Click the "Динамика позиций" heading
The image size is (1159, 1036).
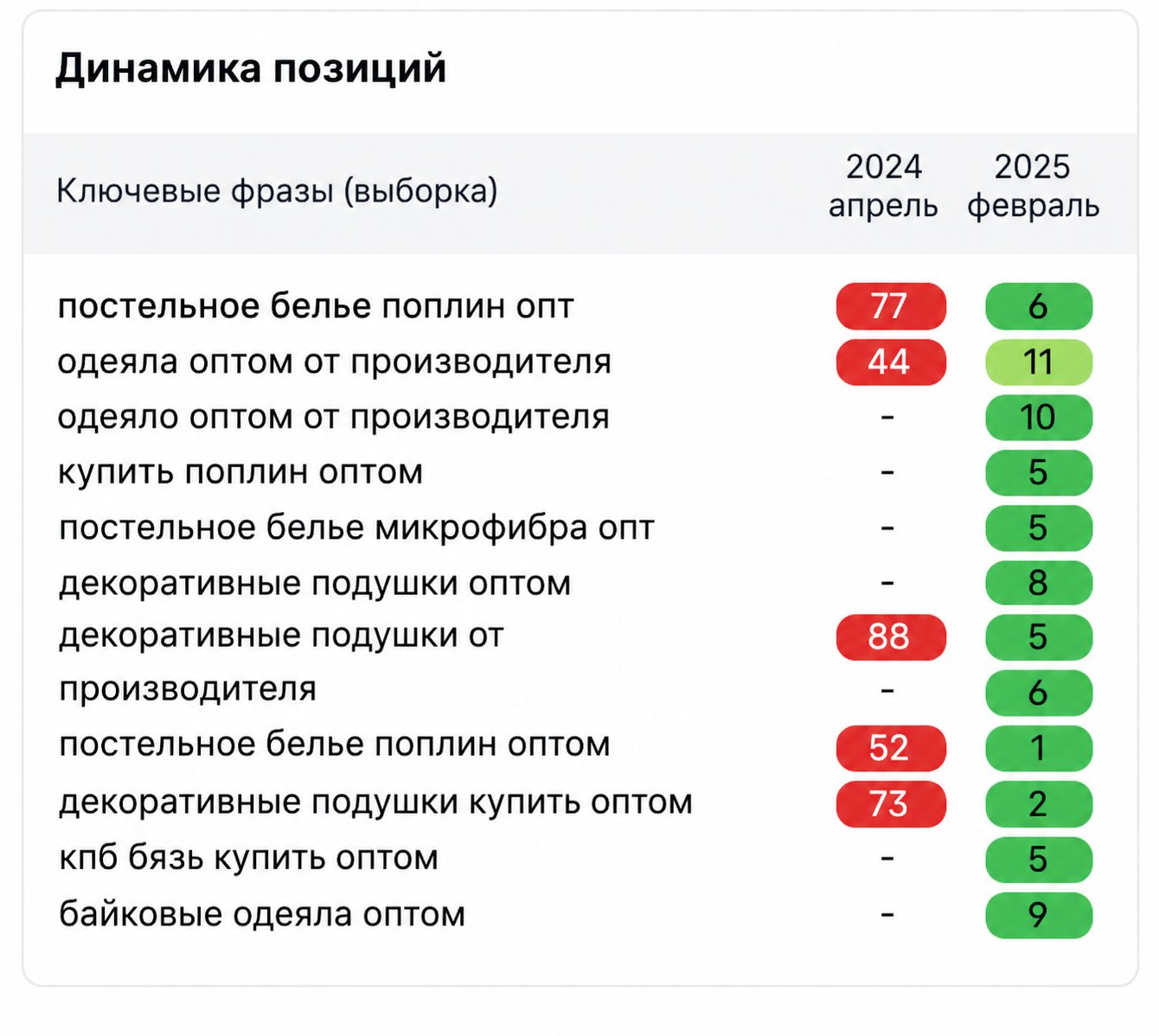pyautogui.click(x=251, y=68)
